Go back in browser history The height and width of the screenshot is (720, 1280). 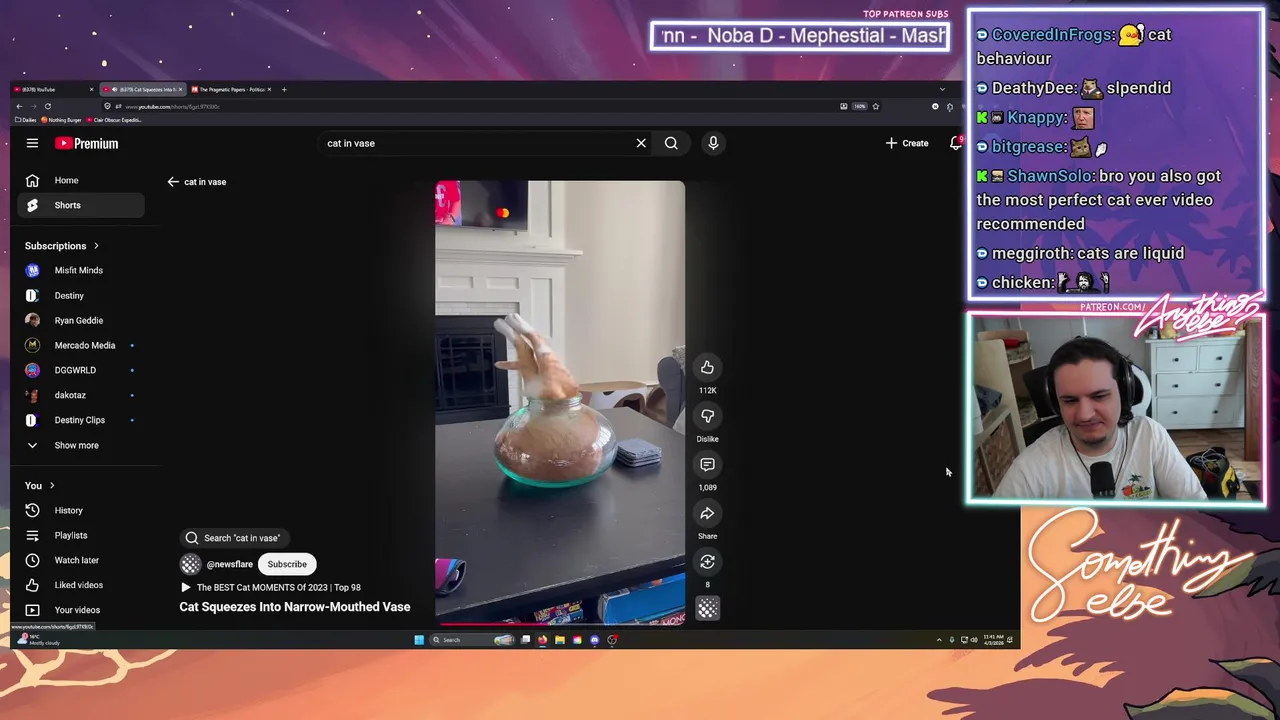[x=19, y=106]
